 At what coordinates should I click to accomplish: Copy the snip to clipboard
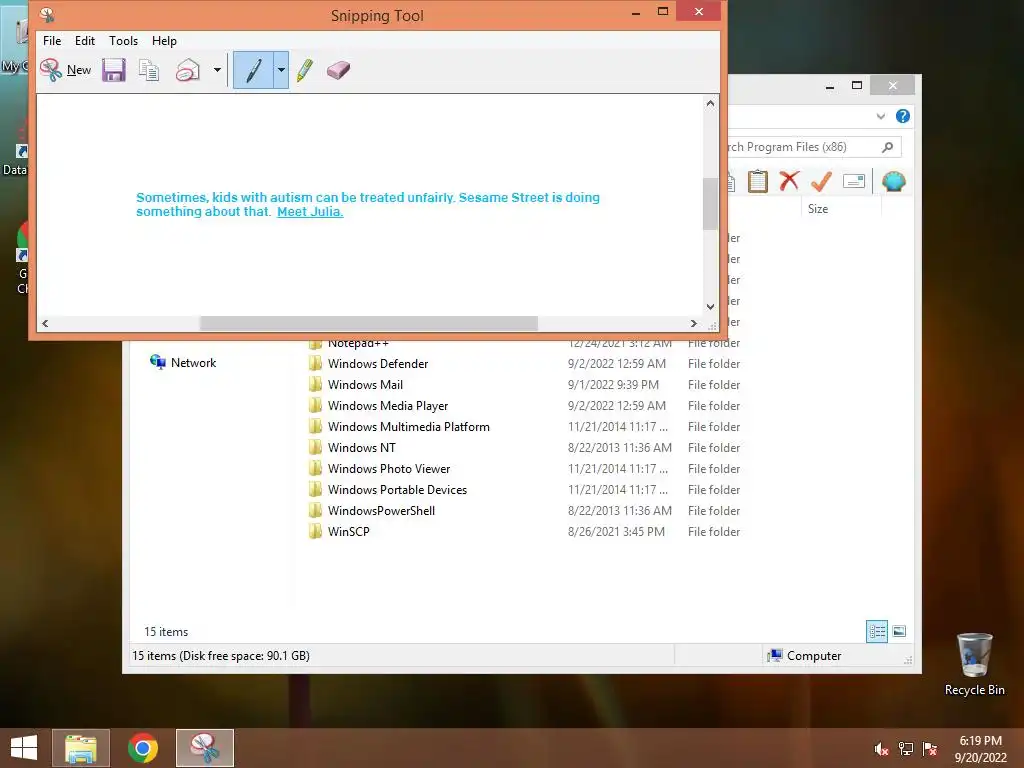pos(149,70)
